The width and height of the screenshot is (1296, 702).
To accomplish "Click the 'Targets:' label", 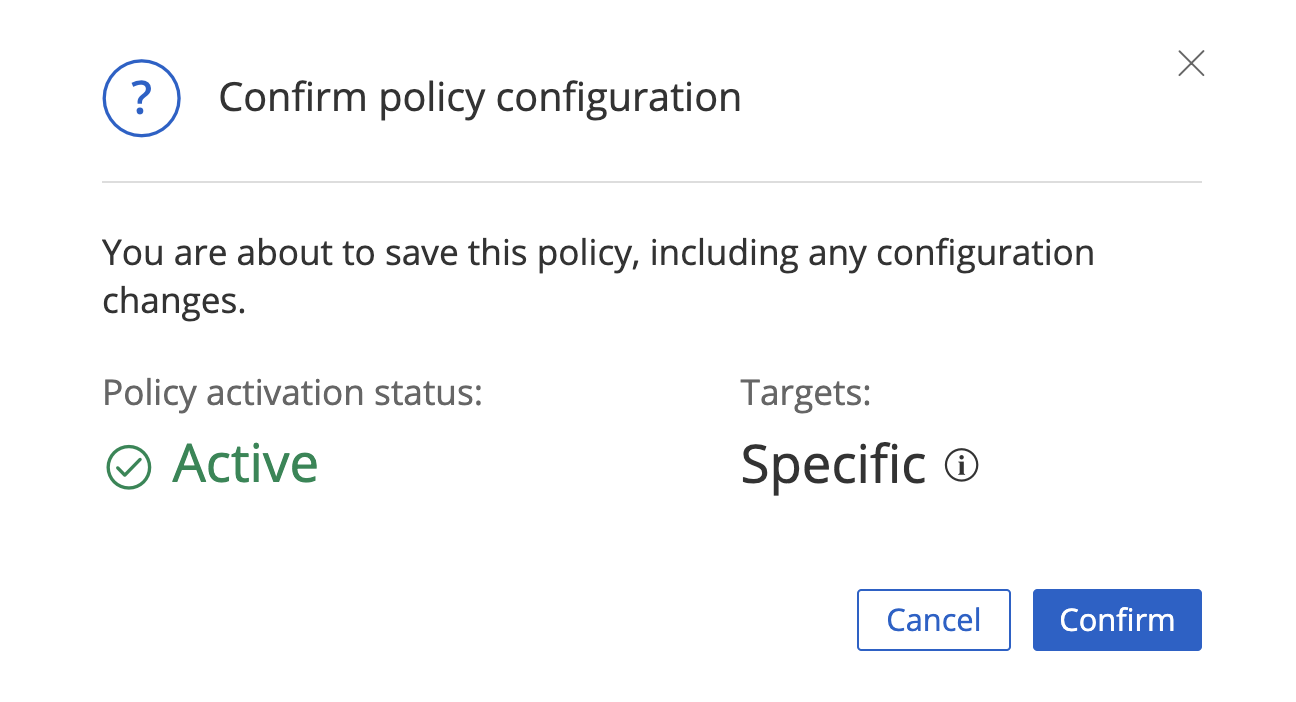I will coord(805,393).
